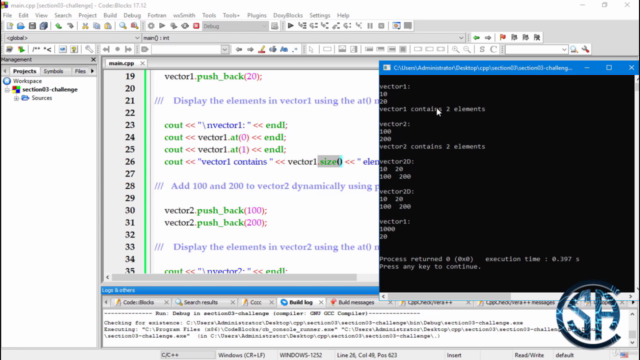Open the DoxyBlocks menu
Screen dimensions: 640x360
point(288,15)
